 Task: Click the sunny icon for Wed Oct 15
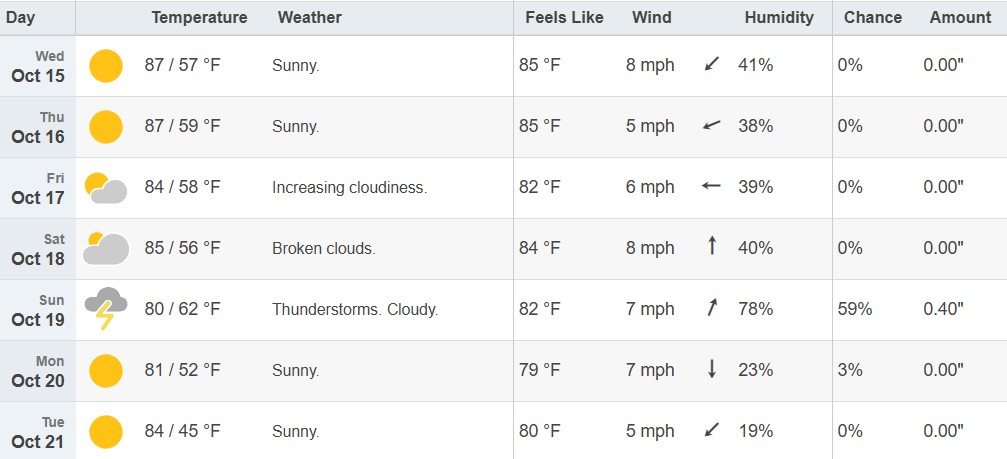click(x=105, y=66)
